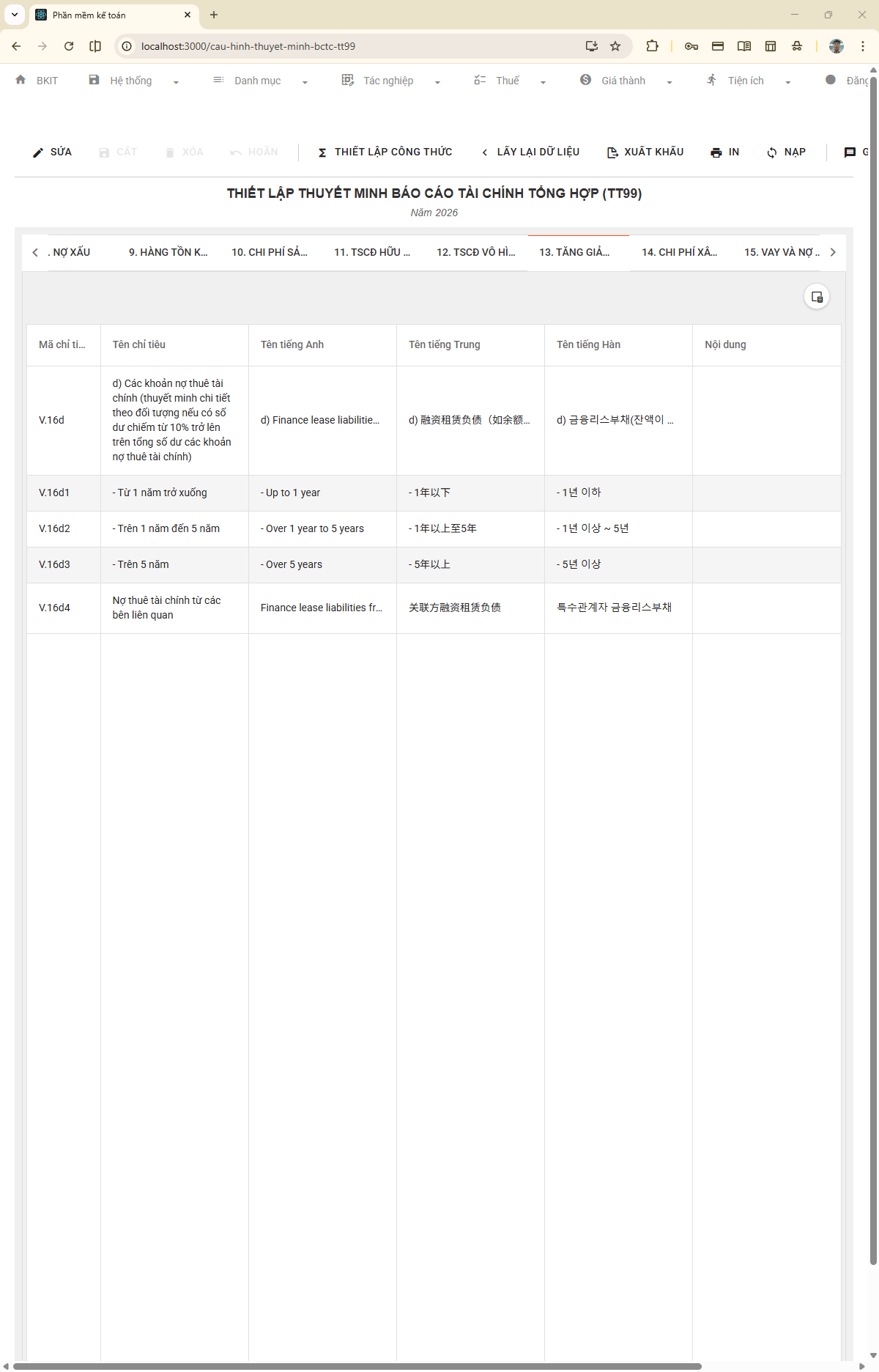
Task: Expand the Tiện ích menu arrow
Action: tap(788, 82)
